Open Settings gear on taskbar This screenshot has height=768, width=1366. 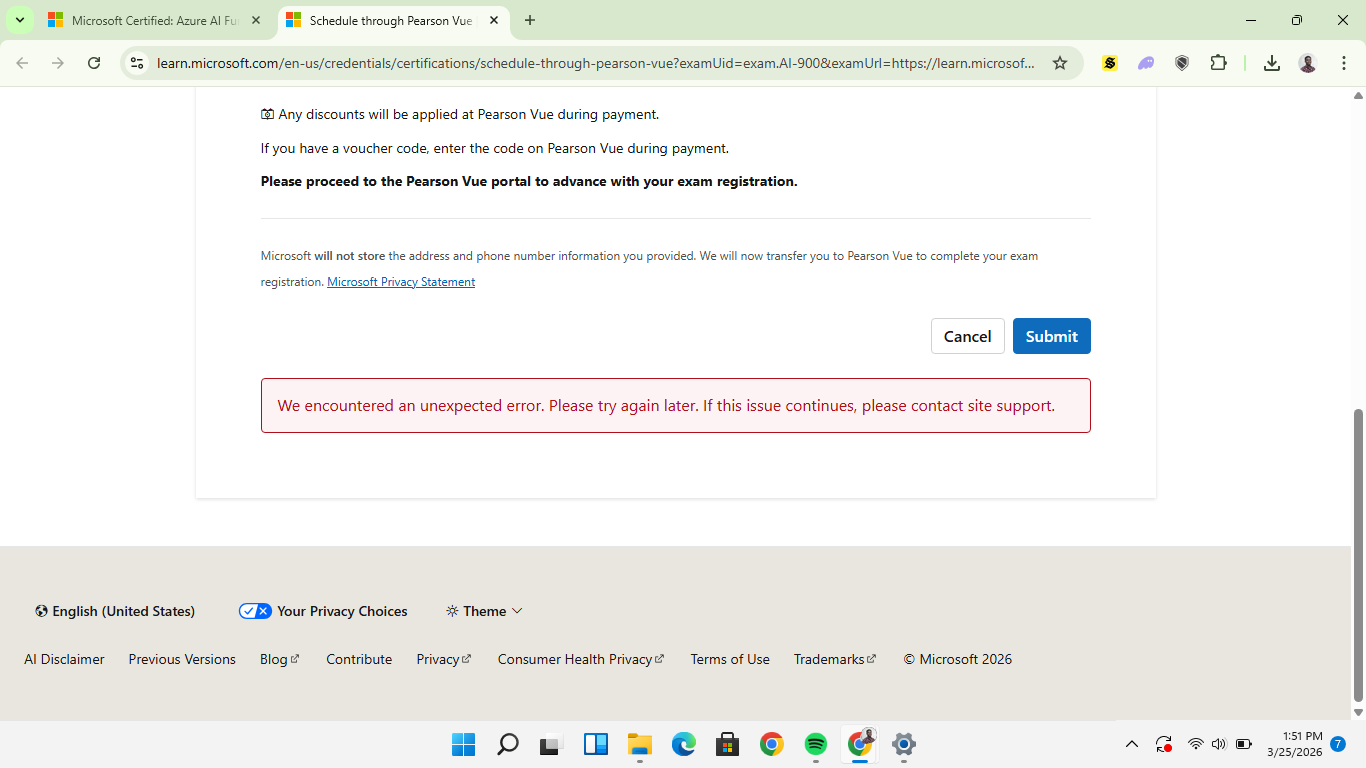pyautogui.click(x=904, y=744)
